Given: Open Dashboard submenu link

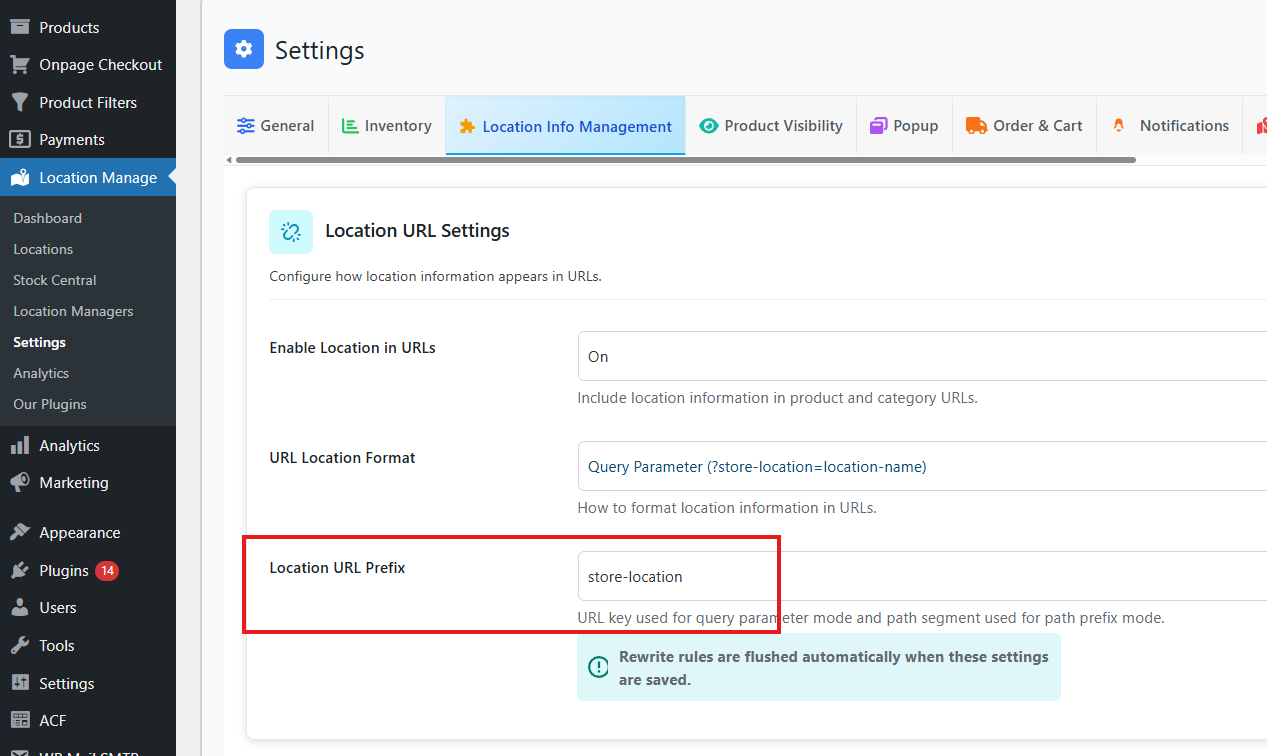Looking at the screenshot, I should pos(47,218).
